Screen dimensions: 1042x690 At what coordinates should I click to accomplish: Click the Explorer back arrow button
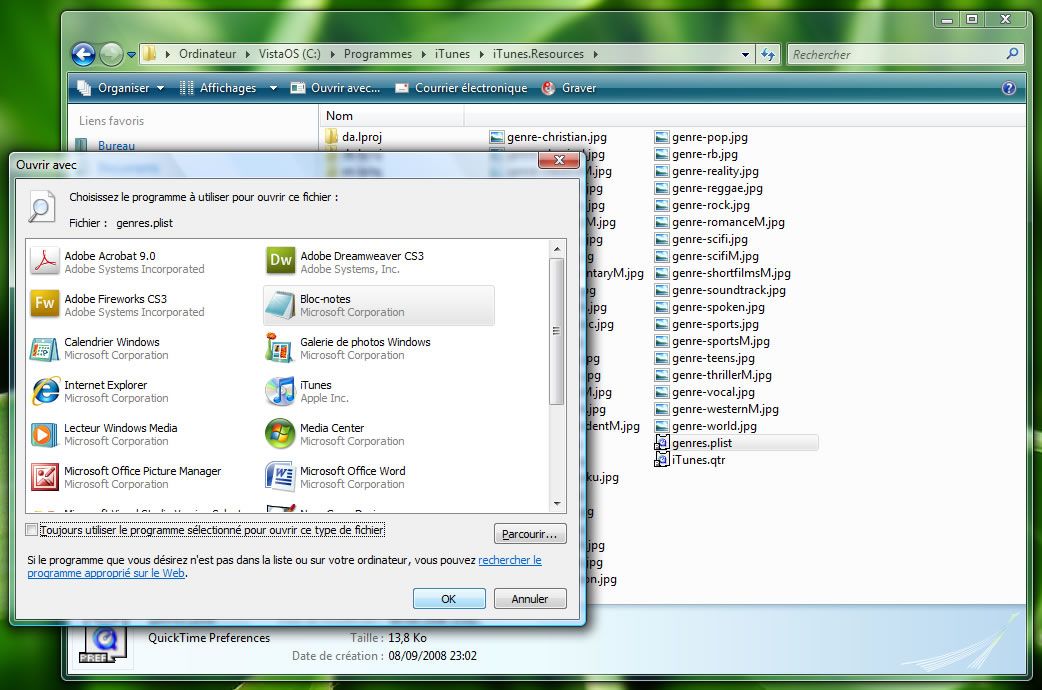[x=84, y=55]
